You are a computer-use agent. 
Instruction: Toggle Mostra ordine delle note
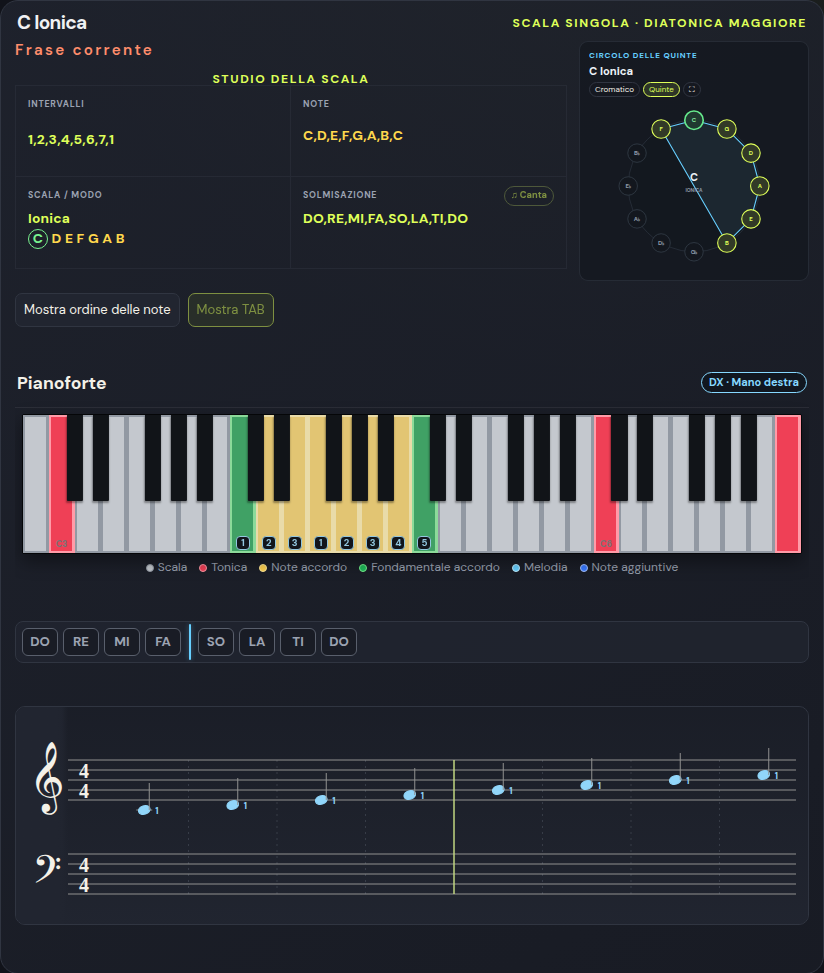point(97,310)
